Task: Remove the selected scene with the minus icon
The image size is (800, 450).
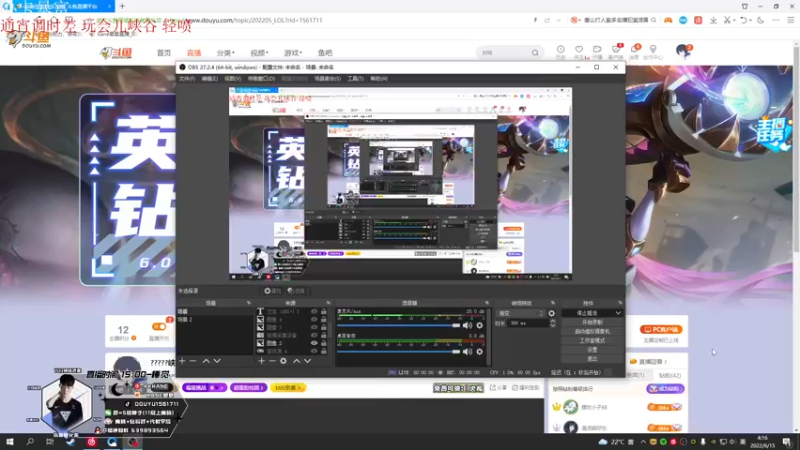Action: click(193, 361)
